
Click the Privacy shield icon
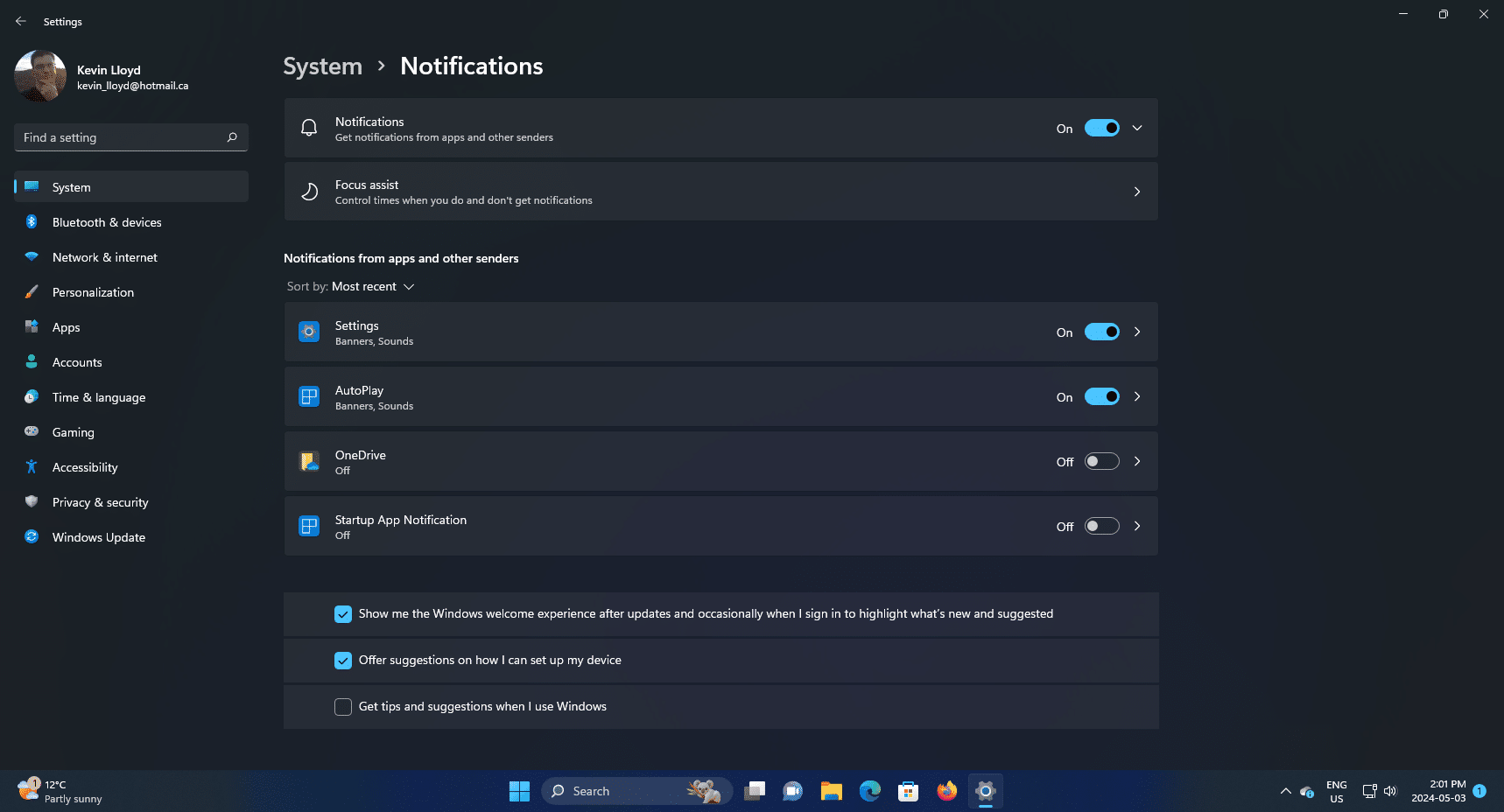point(32,502)
